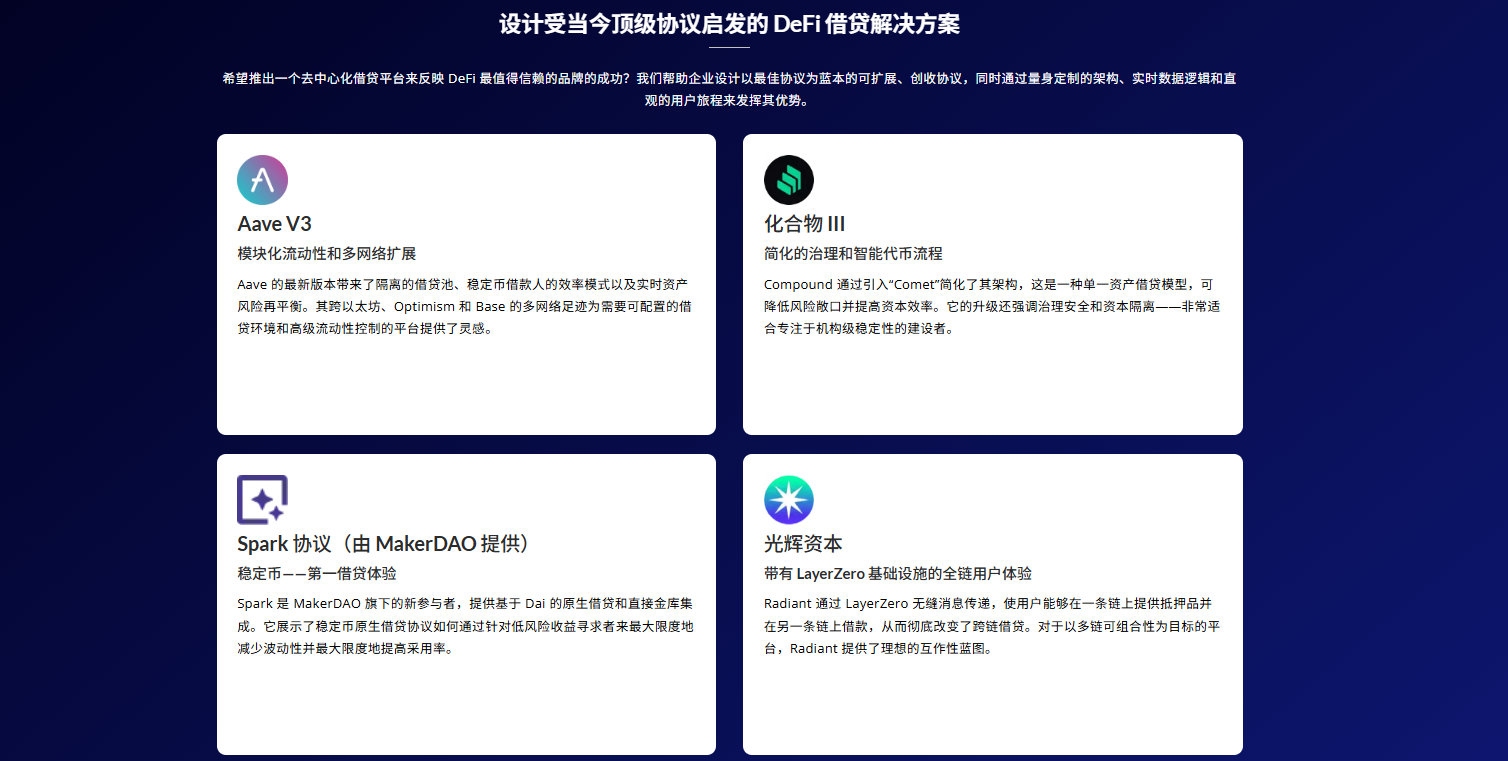Click the blank lower area of 光辉资本 card
Image resolution: width=1508 pixels, height=761 pixels.
(x=992, y=710)
